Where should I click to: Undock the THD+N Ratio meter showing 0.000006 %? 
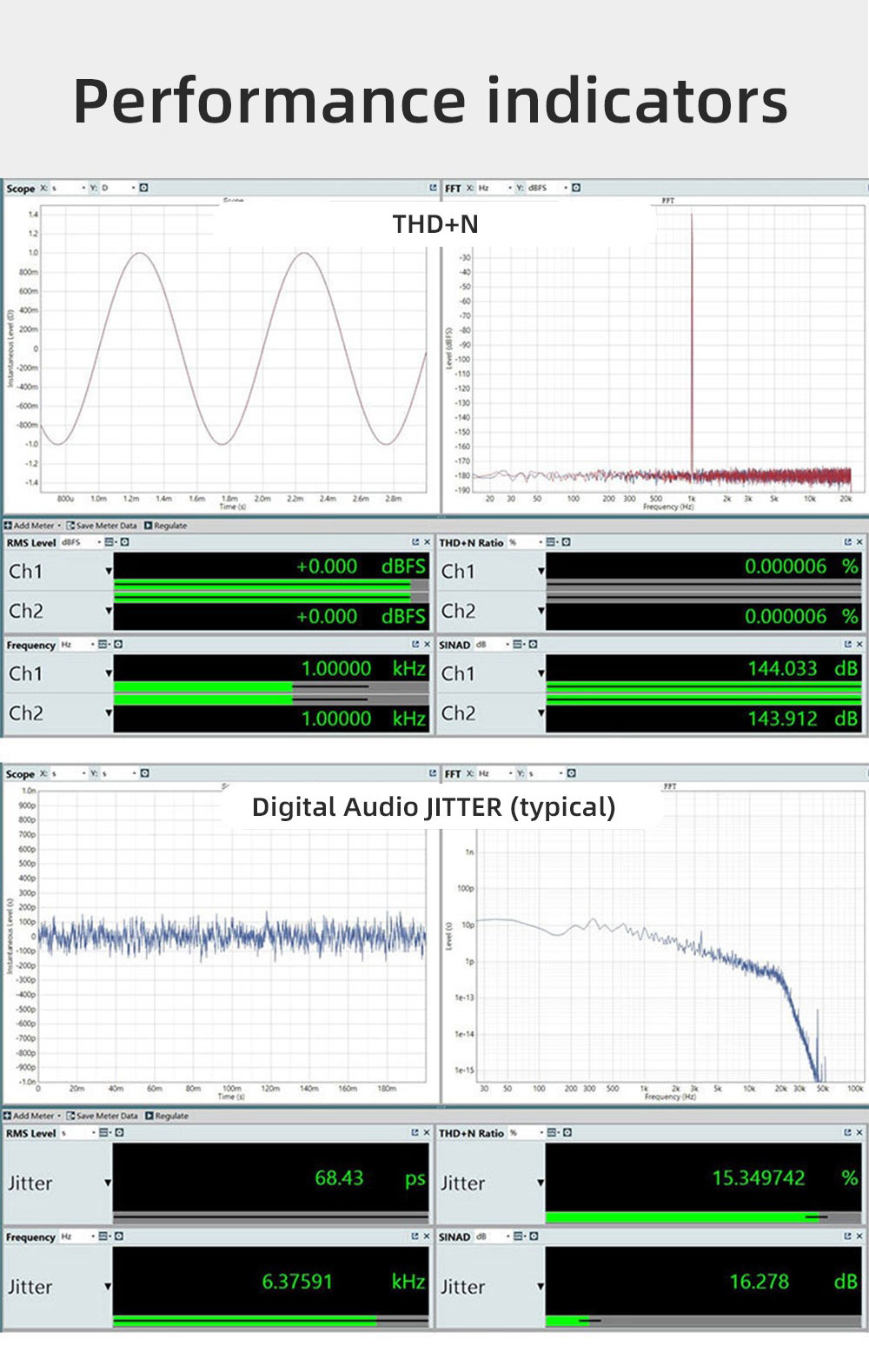pos(847,542)
